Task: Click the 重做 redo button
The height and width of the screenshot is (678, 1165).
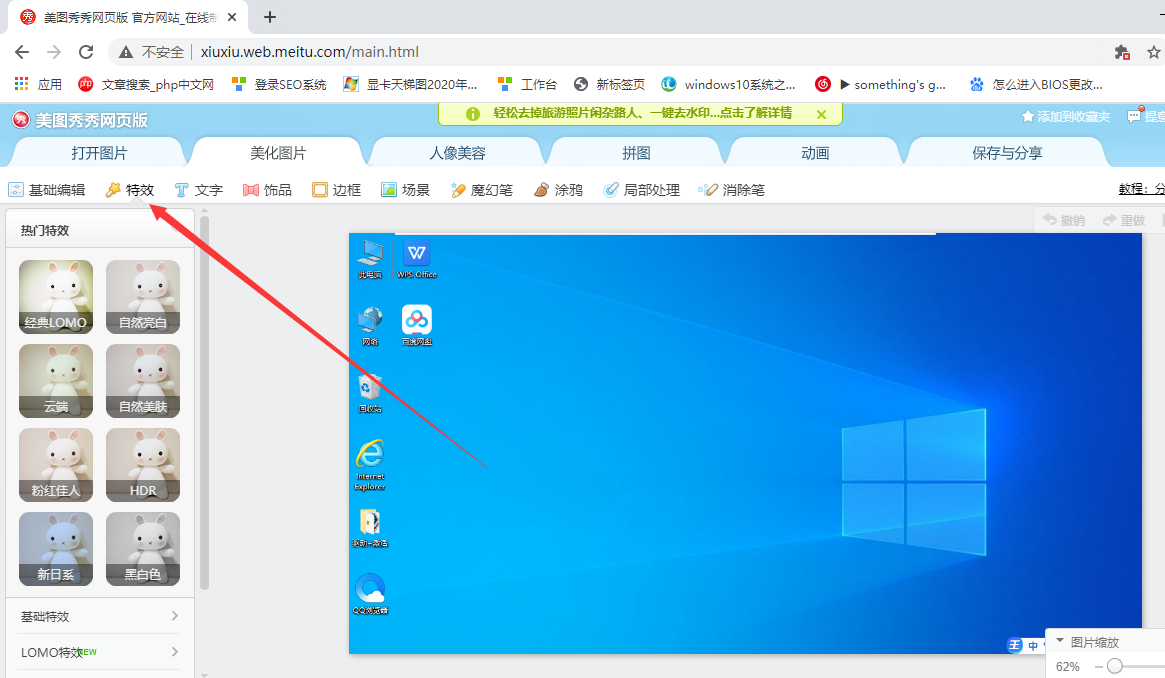Action: point(1124,220)
